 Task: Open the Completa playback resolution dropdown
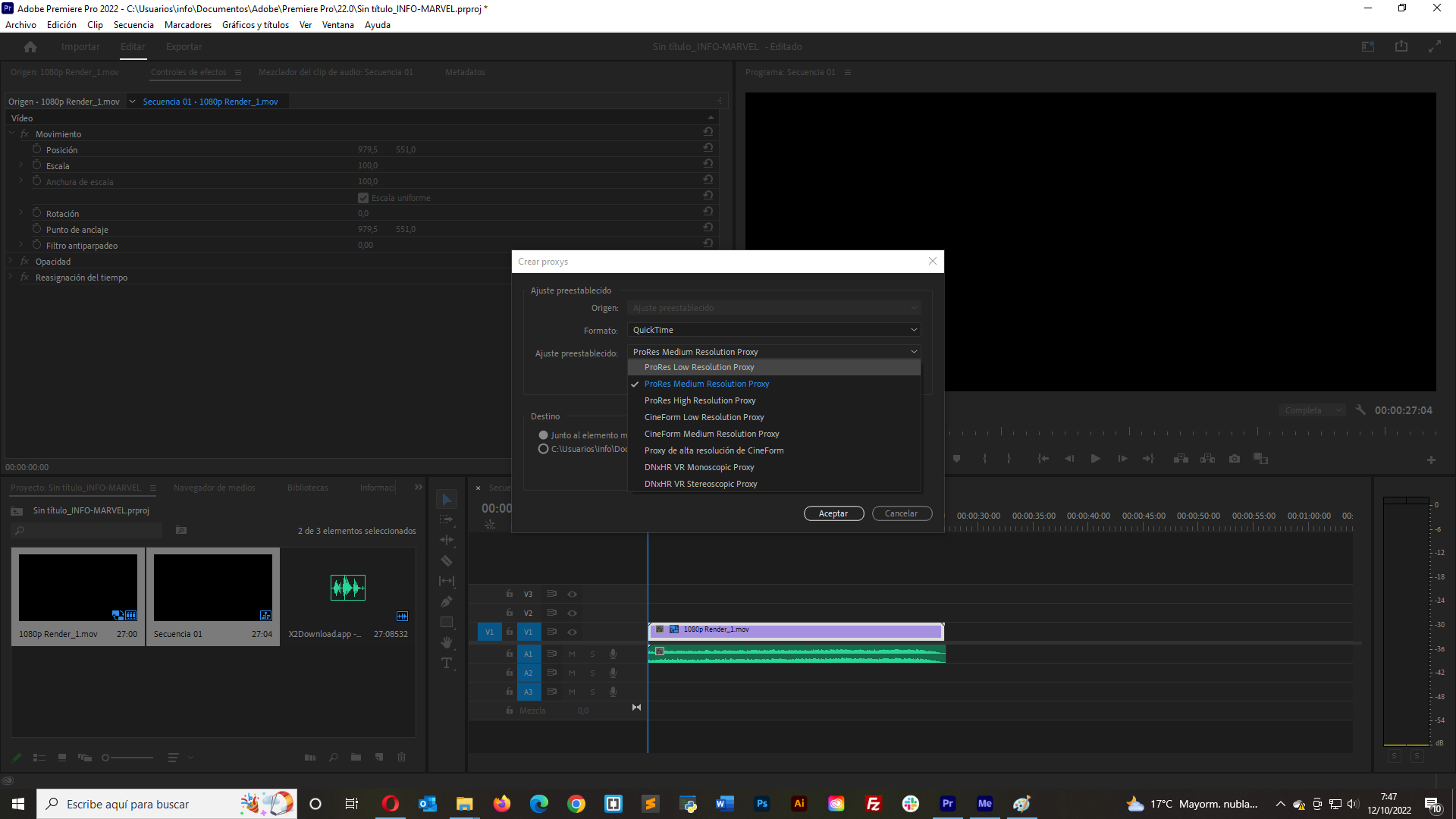[x=1312, y=410]
